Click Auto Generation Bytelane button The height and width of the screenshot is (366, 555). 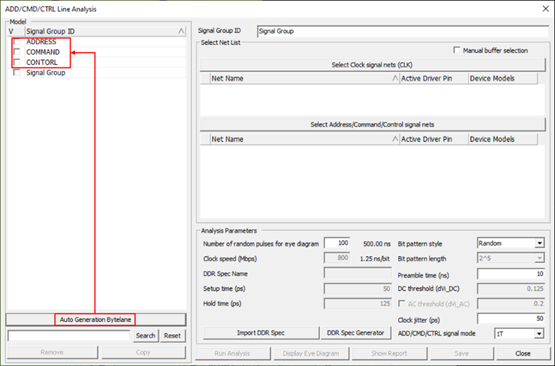click(x=96, y=320)
